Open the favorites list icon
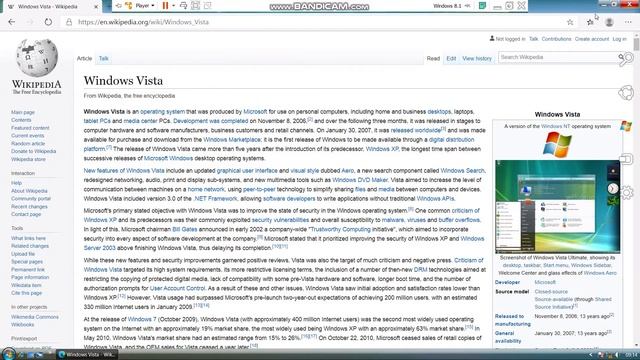Viewport: 640px width, 360px height. tap(590, 22)
